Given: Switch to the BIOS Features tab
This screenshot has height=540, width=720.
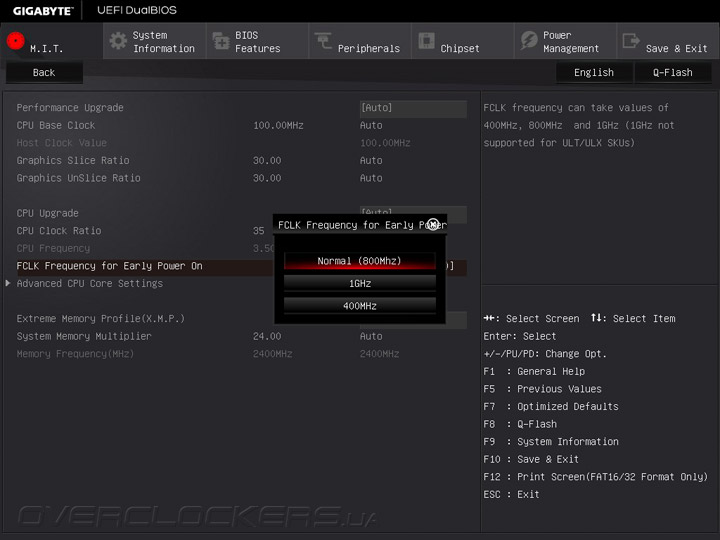Looking at the screenshot, I should [257, 41].
